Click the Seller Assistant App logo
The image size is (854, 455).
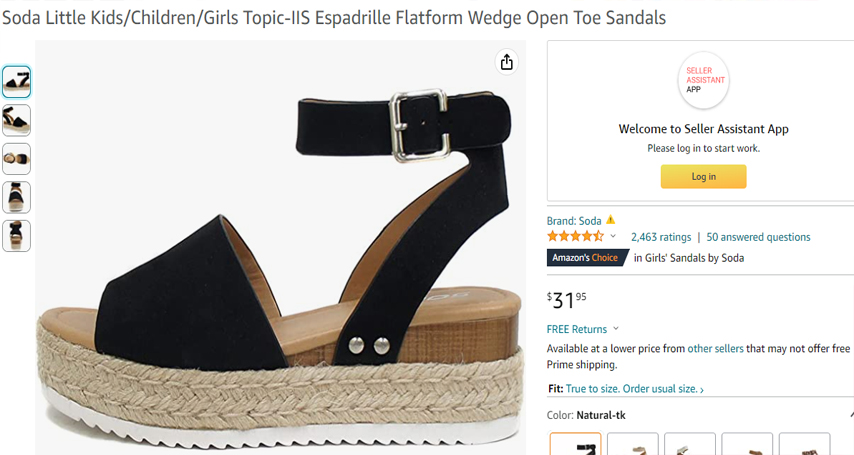click(703, 80)
